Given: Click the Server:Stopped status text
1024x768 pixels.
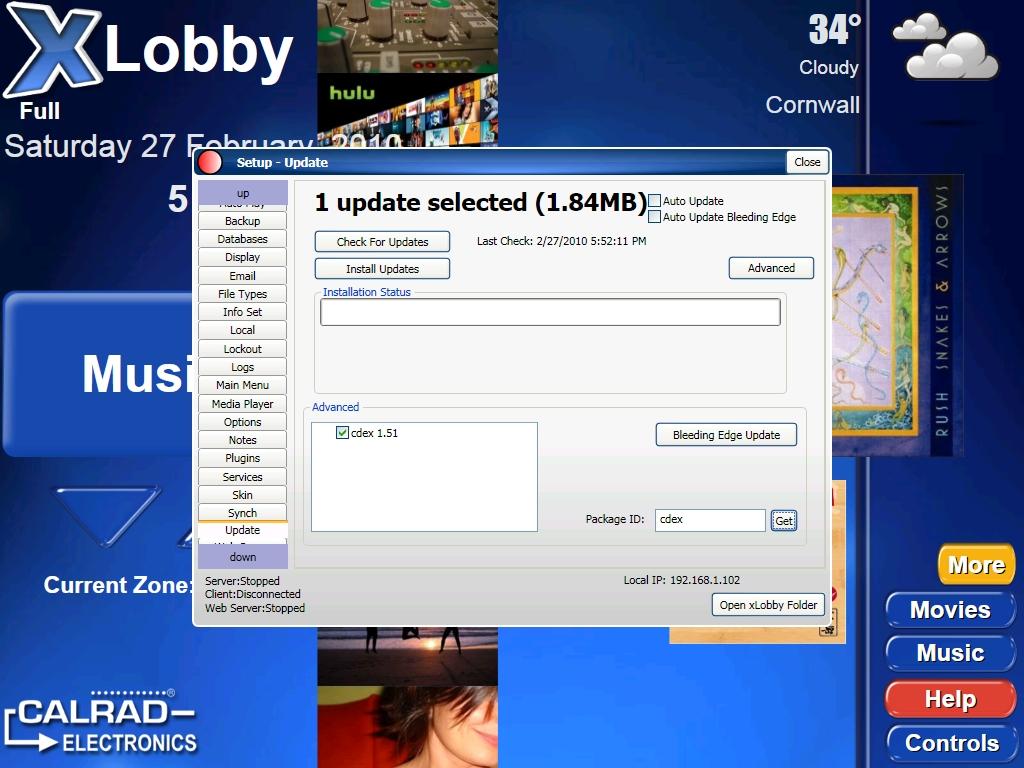Looking at the screenshot, I should coord(242,581).
